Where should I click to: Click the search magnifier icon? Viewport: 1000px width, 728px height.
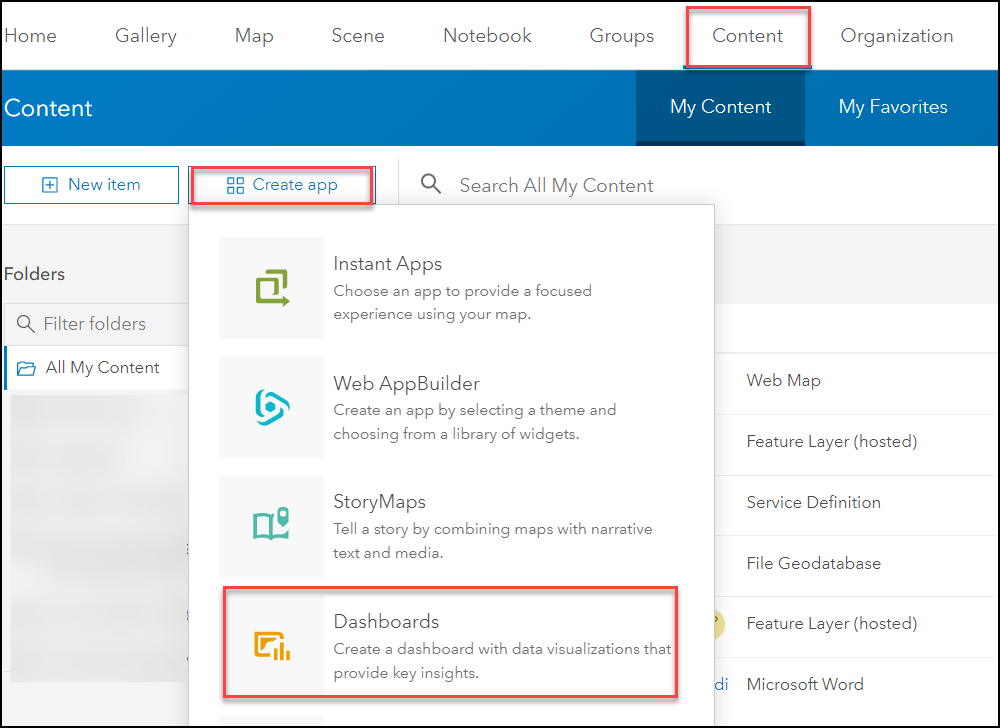coord(431,184)
